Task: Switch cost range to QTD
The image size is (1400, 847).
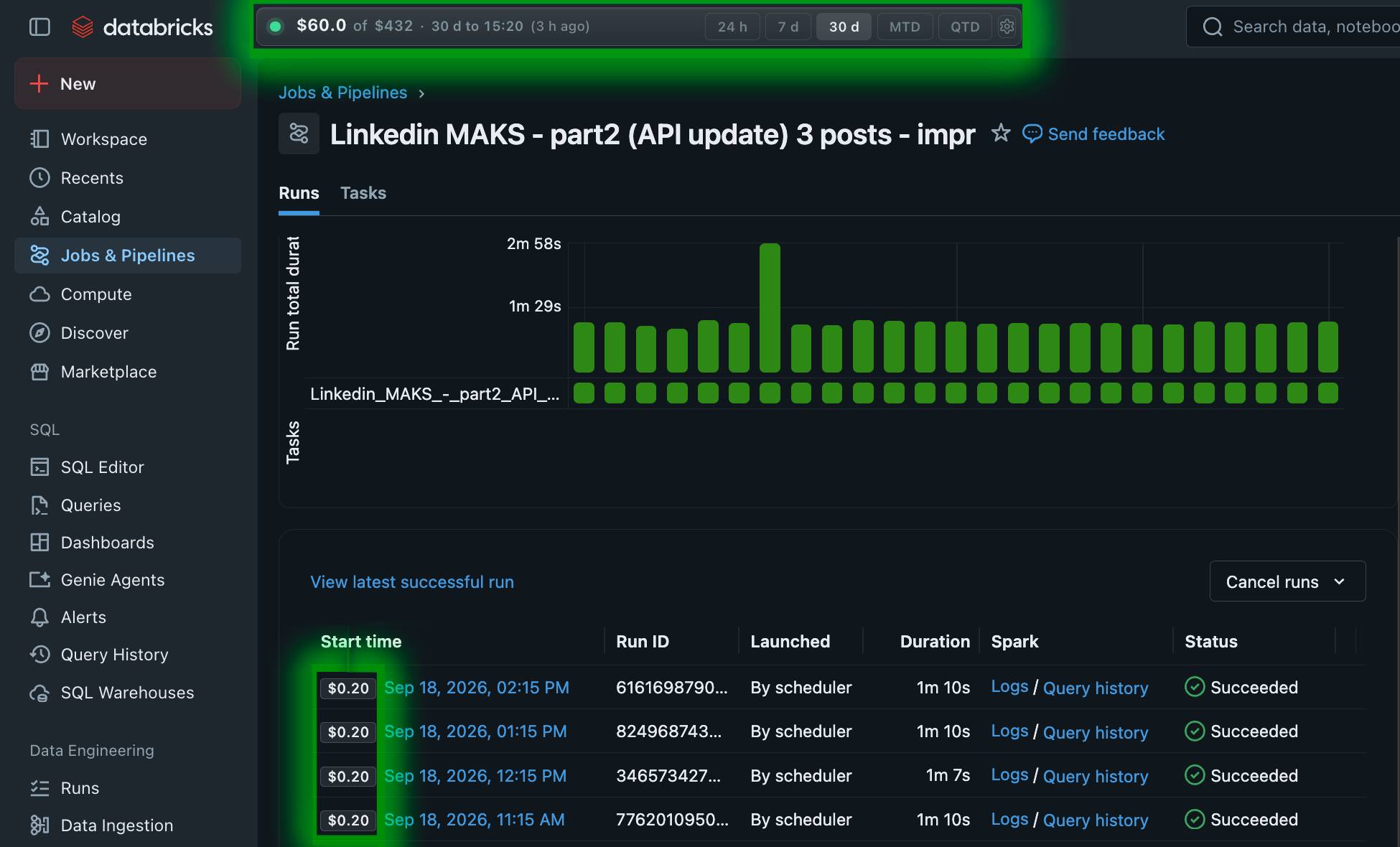Action: pyautogui.click(x=965, y=27)
